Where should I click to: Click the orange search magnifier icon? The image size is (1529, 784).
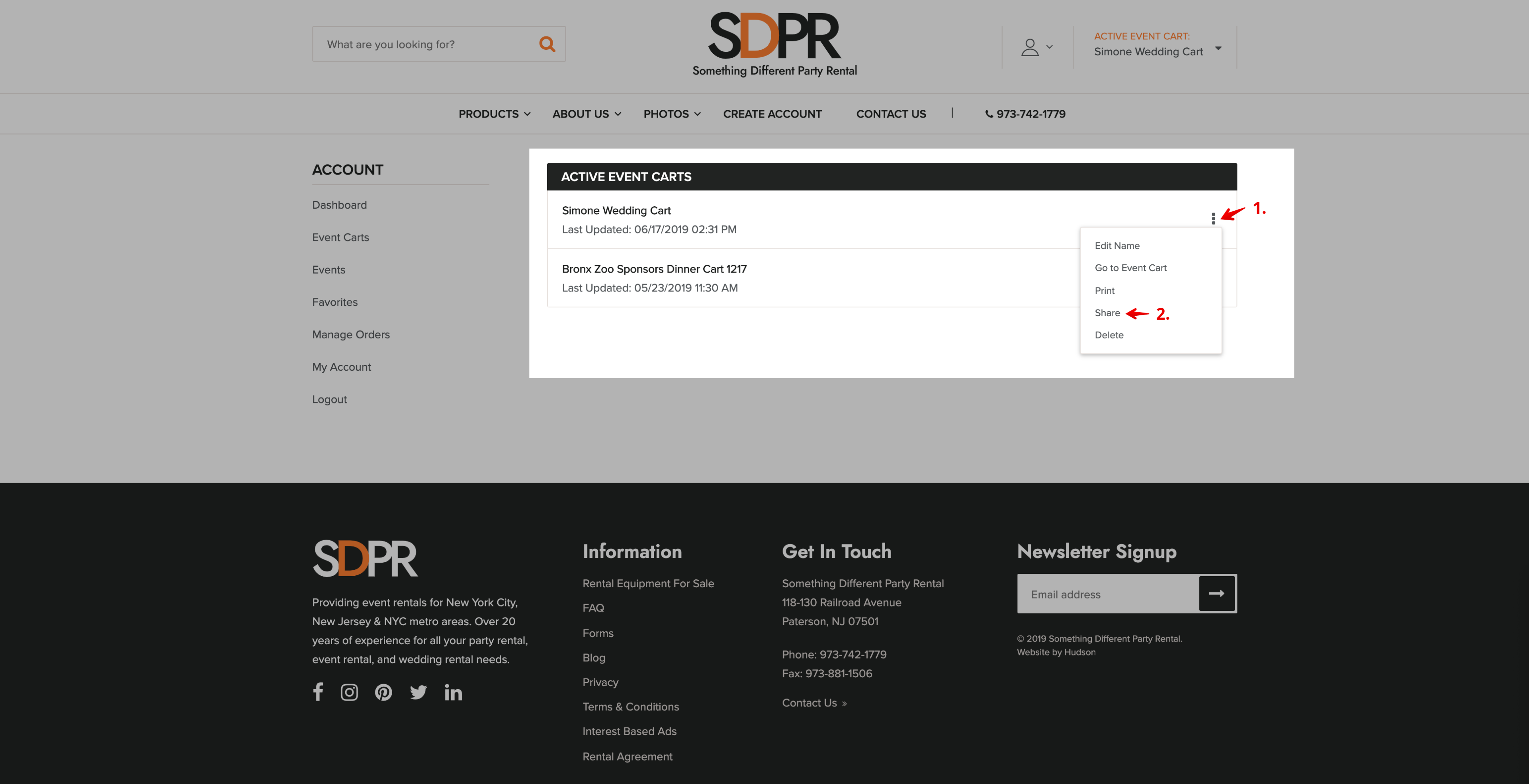coord(547,44)
